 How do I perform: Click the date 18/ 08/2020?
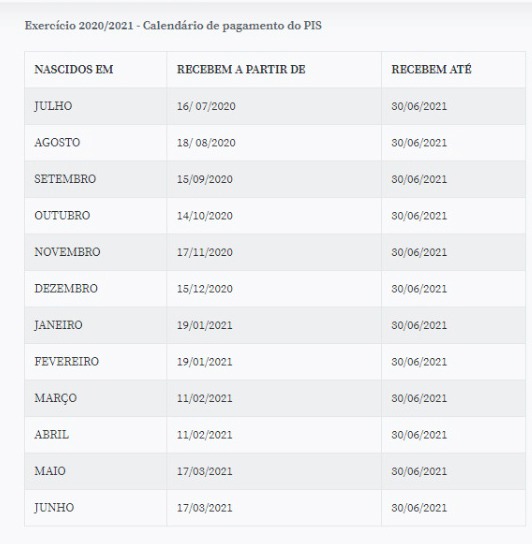pos(206,143)
